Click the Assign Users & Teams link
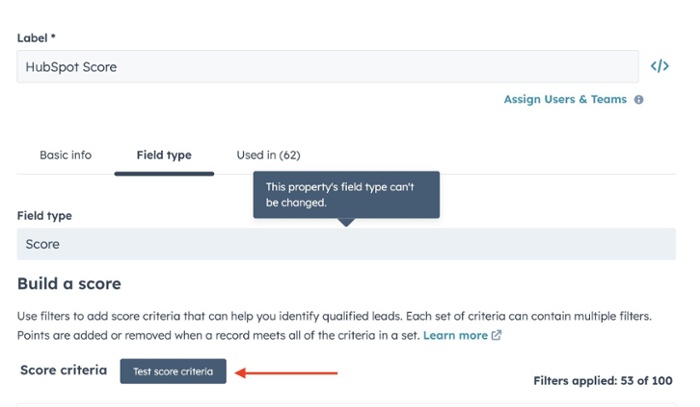Image resolution: width=700 pixels, height=407 pixels. (x=565, y=100)
